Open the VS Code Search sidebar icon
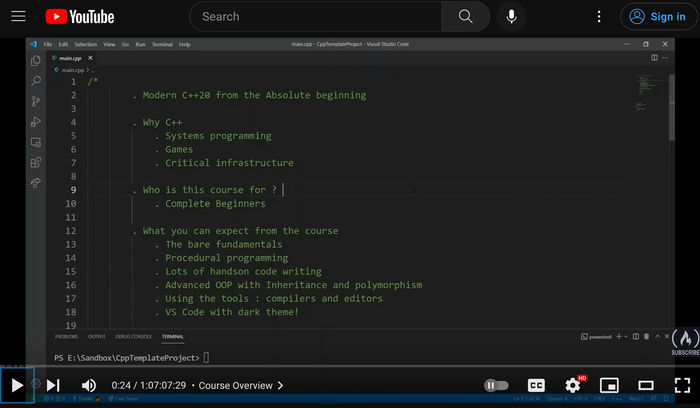Screen dimensions: 700x408 (36, 81)
